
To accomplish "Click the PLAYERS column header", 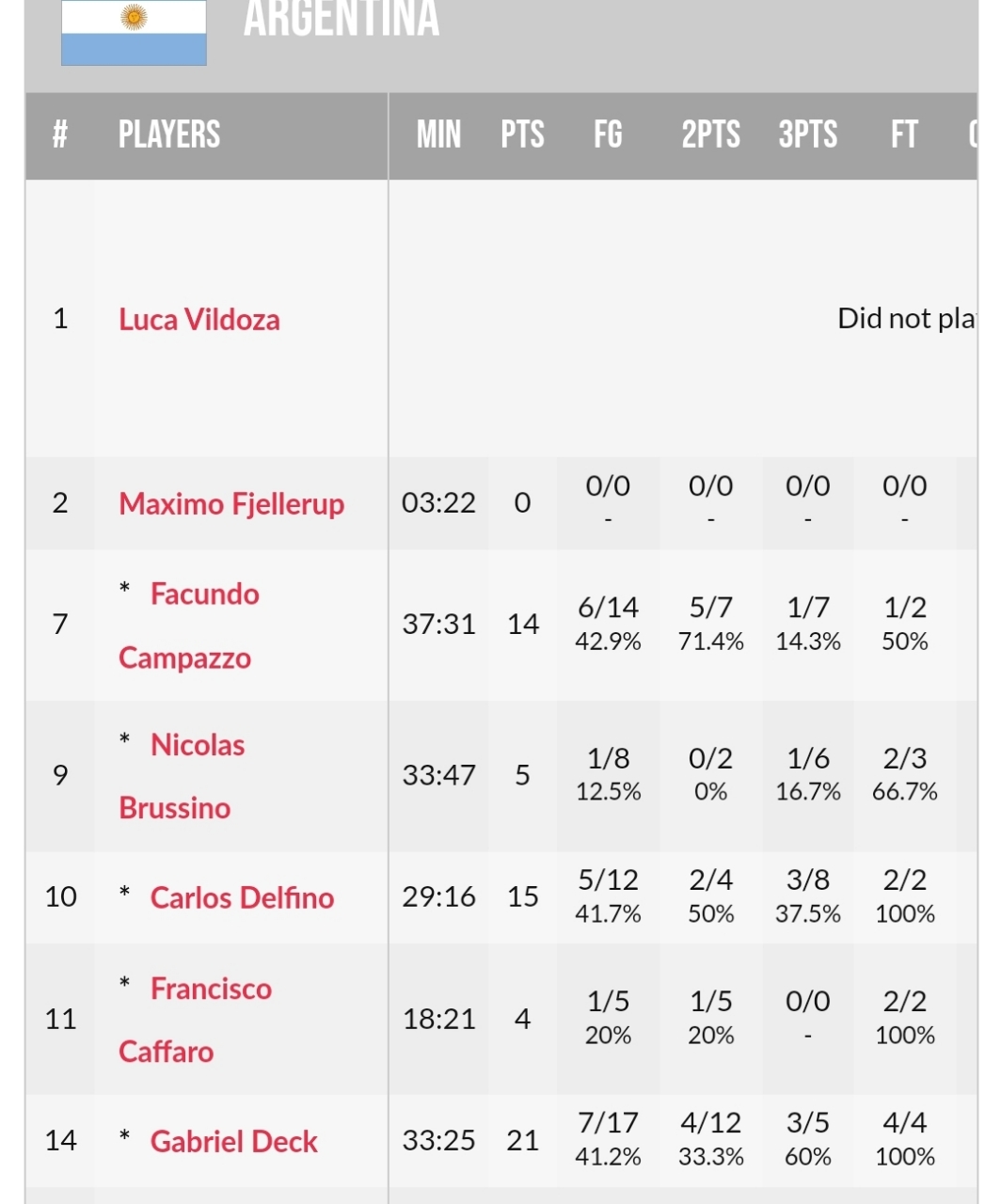I will tap(169, 135).
